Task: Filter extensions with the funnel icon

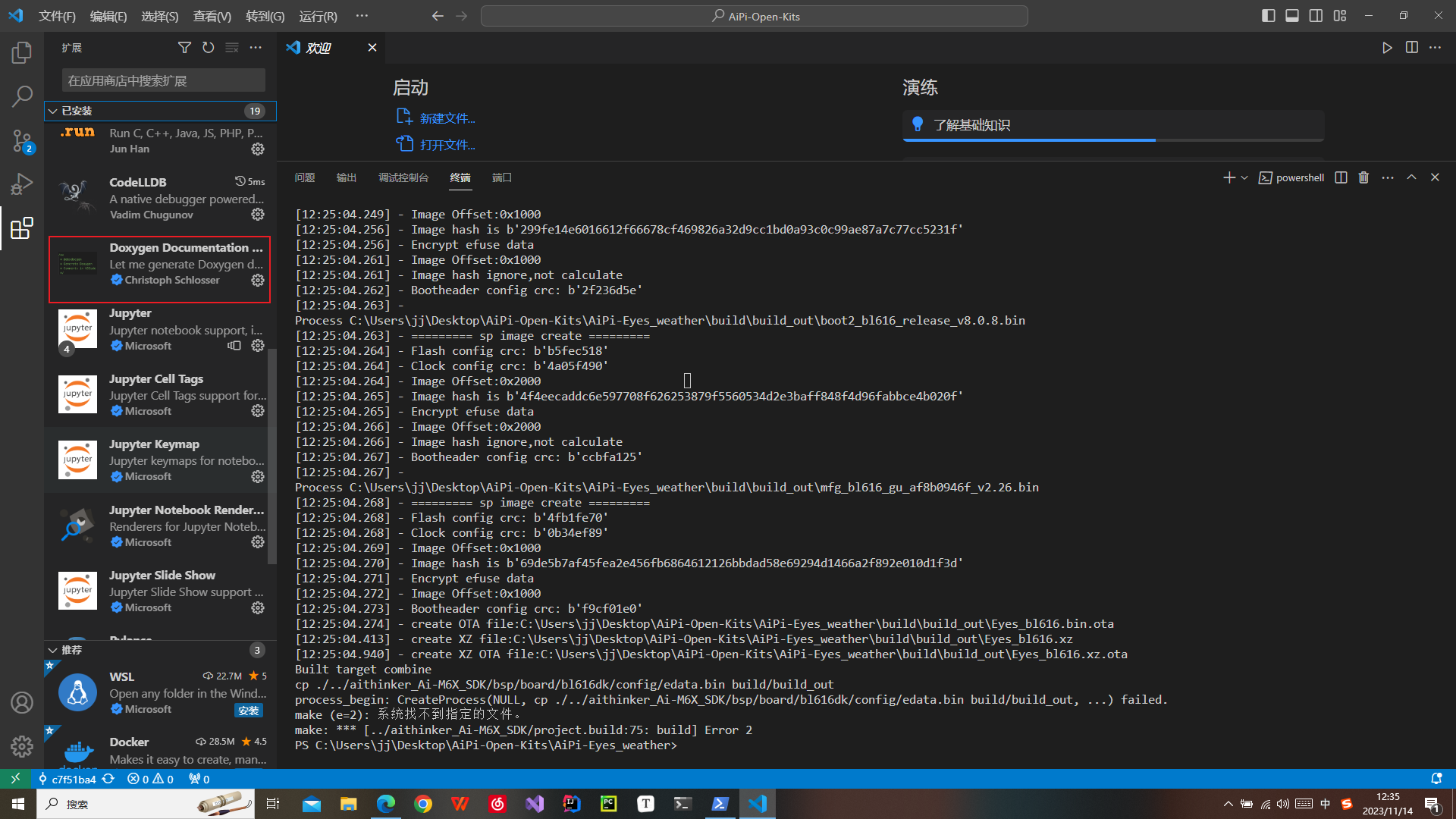Action: pos(184,47)
